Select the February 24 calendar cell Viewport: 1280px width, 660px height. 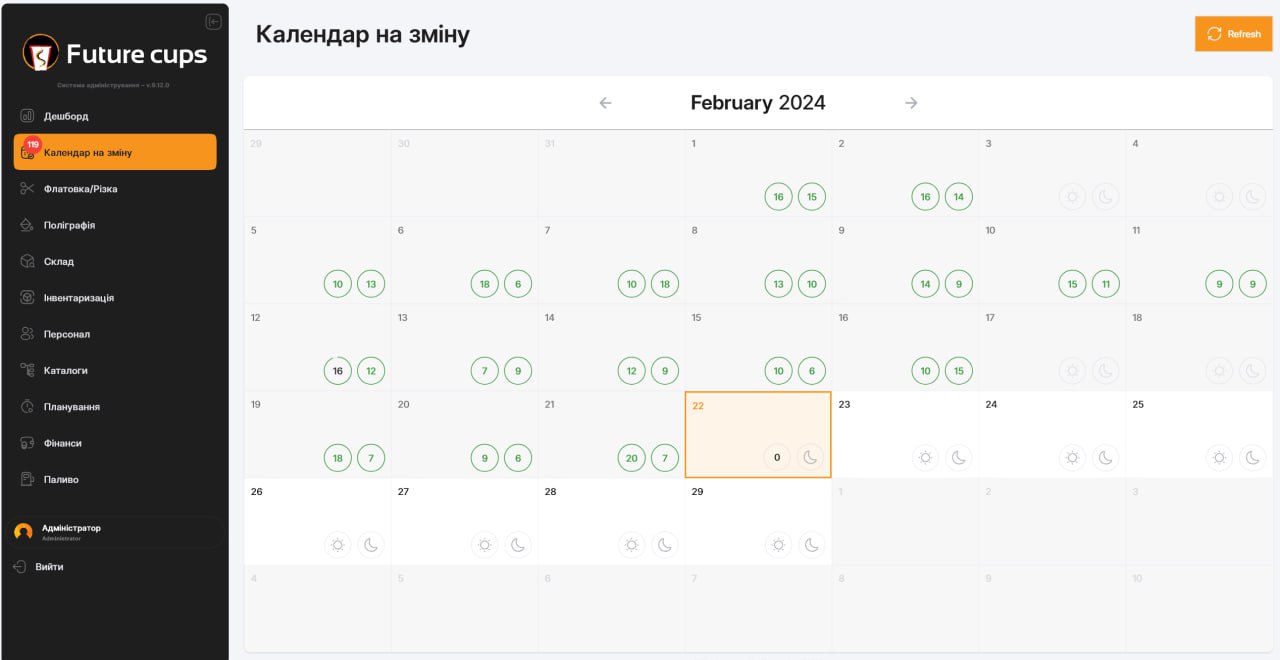coord(1052,434)
